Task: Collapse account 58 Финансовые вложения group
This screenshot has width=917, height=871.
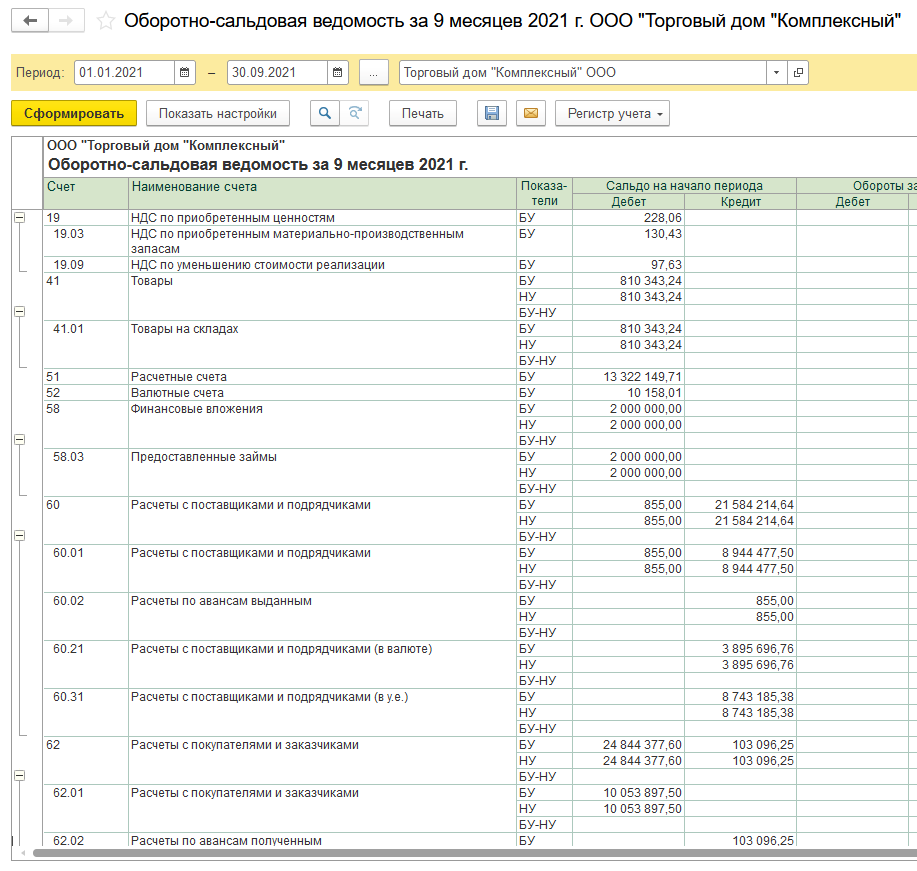Action: (19, 440)
